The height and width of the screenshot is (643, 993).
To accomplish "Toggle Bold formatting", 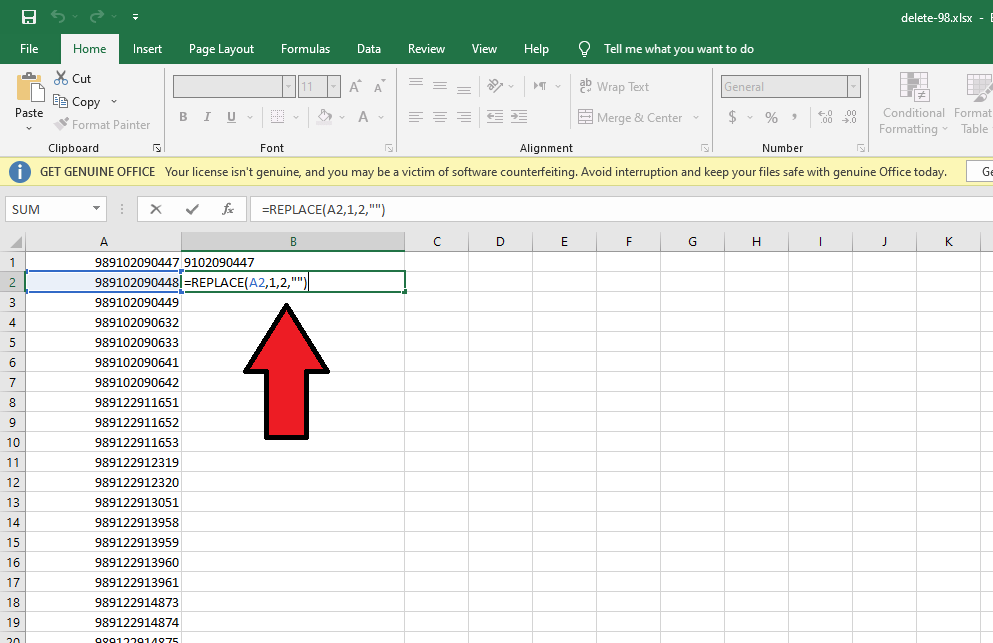I will [183, 118].
